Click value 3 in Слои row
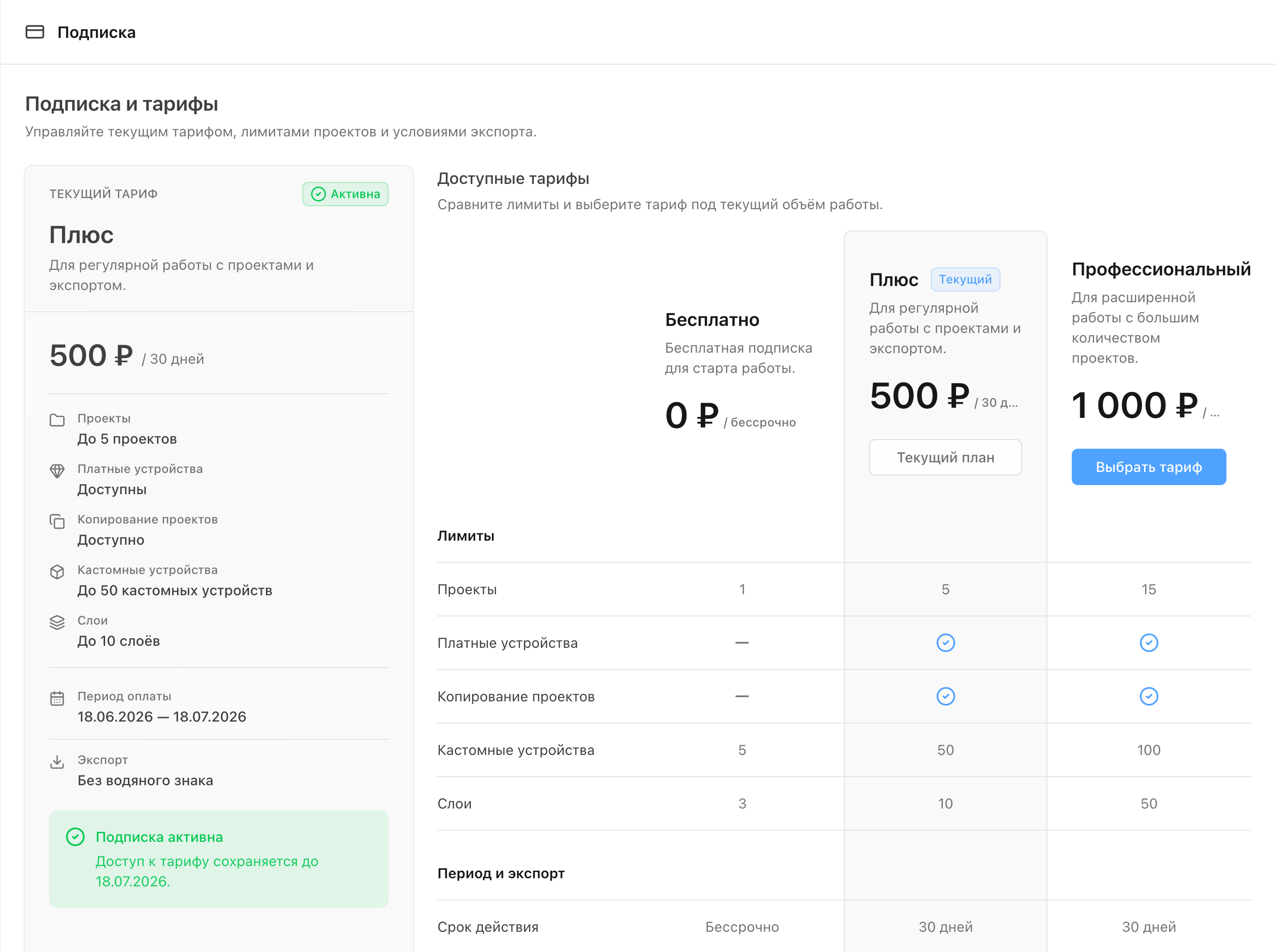The width and height of the screenshot is (1275, 952). (742, 804)
